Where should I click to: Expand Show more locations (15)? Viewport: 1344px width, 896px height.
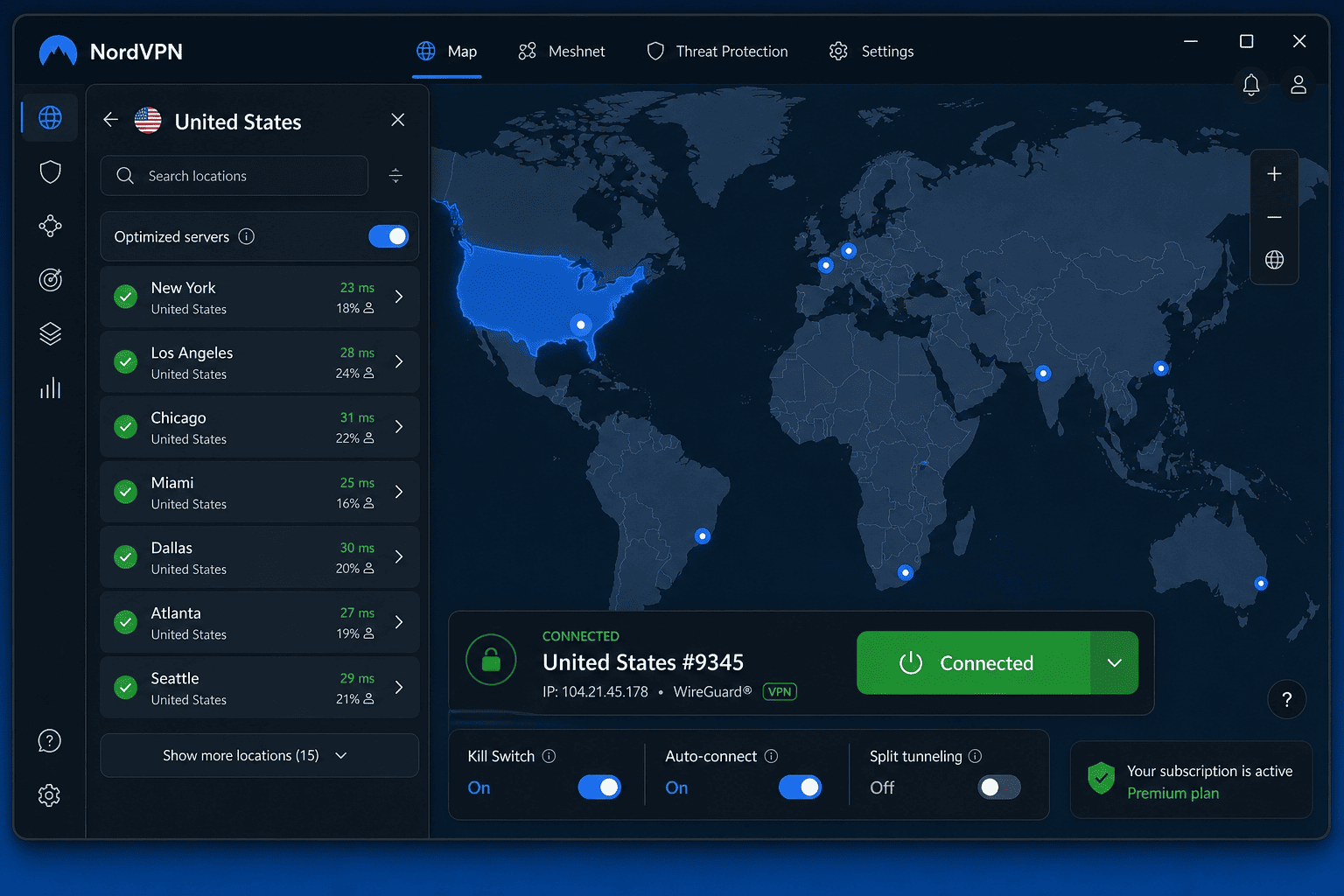click(259, 755)
